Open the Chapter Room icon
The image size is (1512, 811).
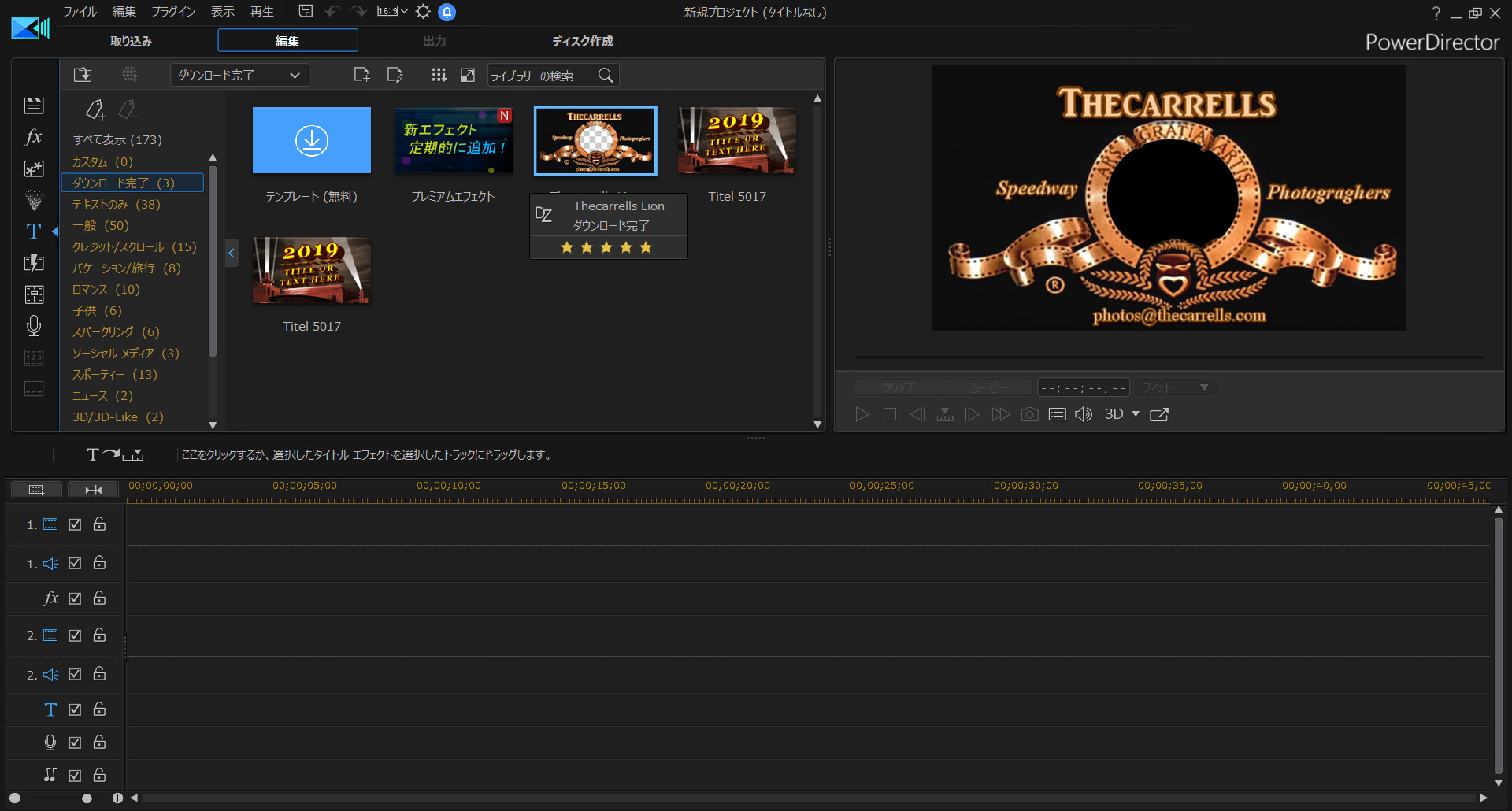pos(34,357)
